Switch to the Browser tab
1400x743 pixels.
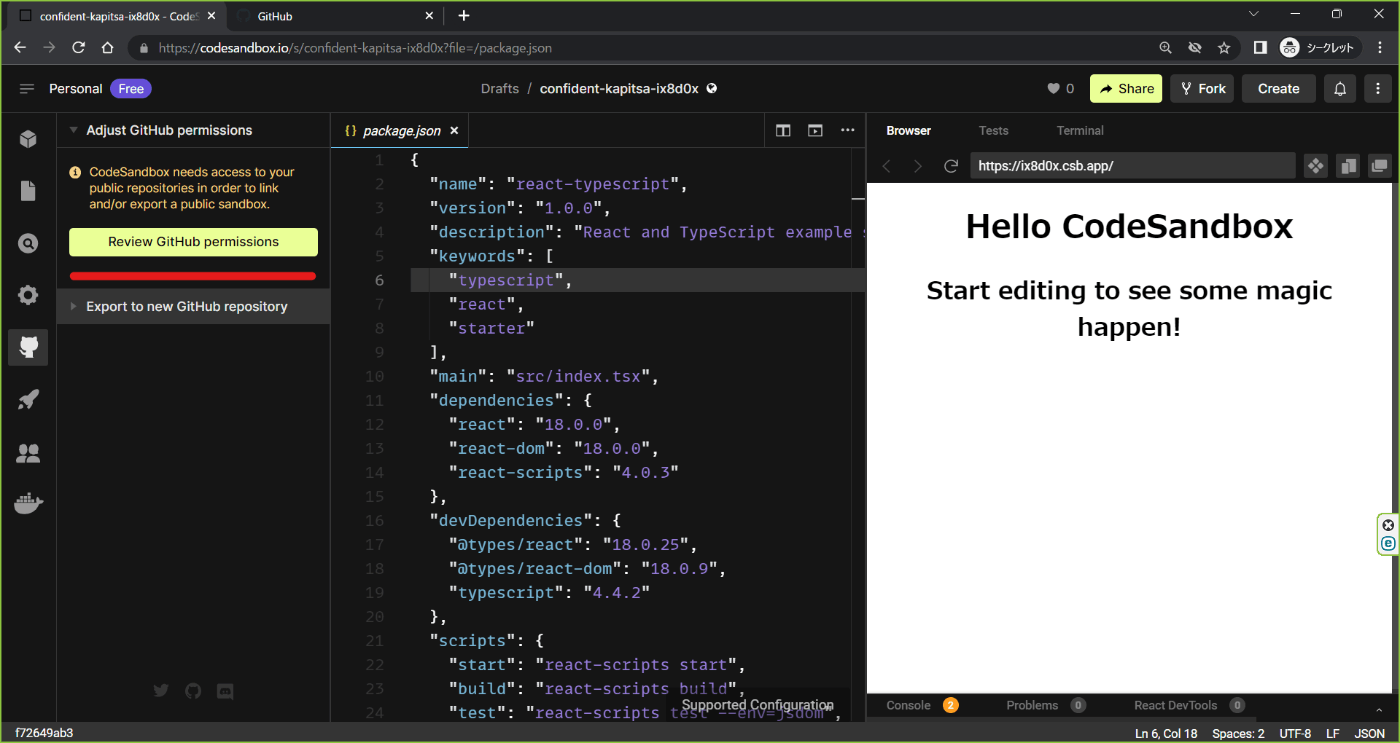click(x=908, y=131)
